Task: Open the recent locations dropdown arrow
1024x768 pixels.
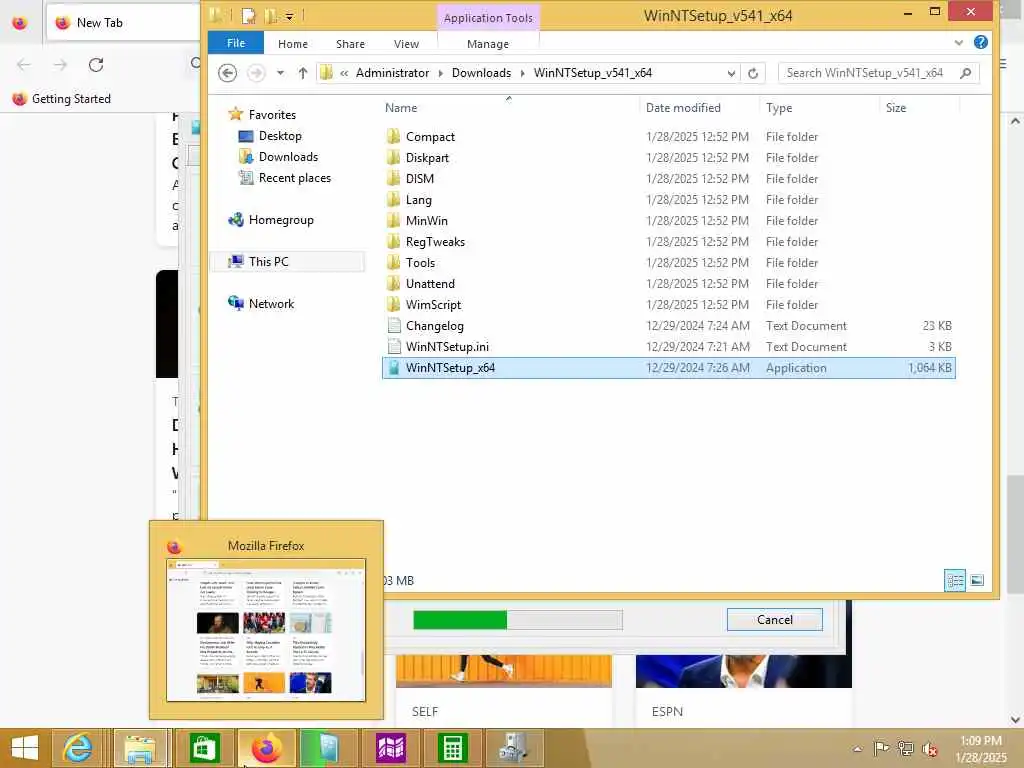Action: [x=280, y=72]
